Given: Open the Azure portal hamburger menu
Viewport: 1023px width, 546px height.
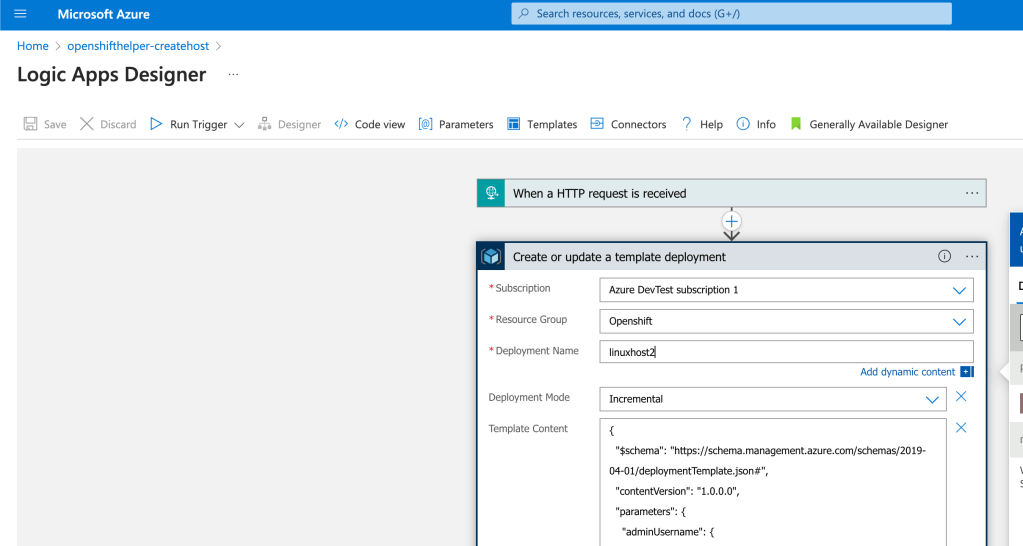Looking at the screenshot, I should [x=20, y=14].
